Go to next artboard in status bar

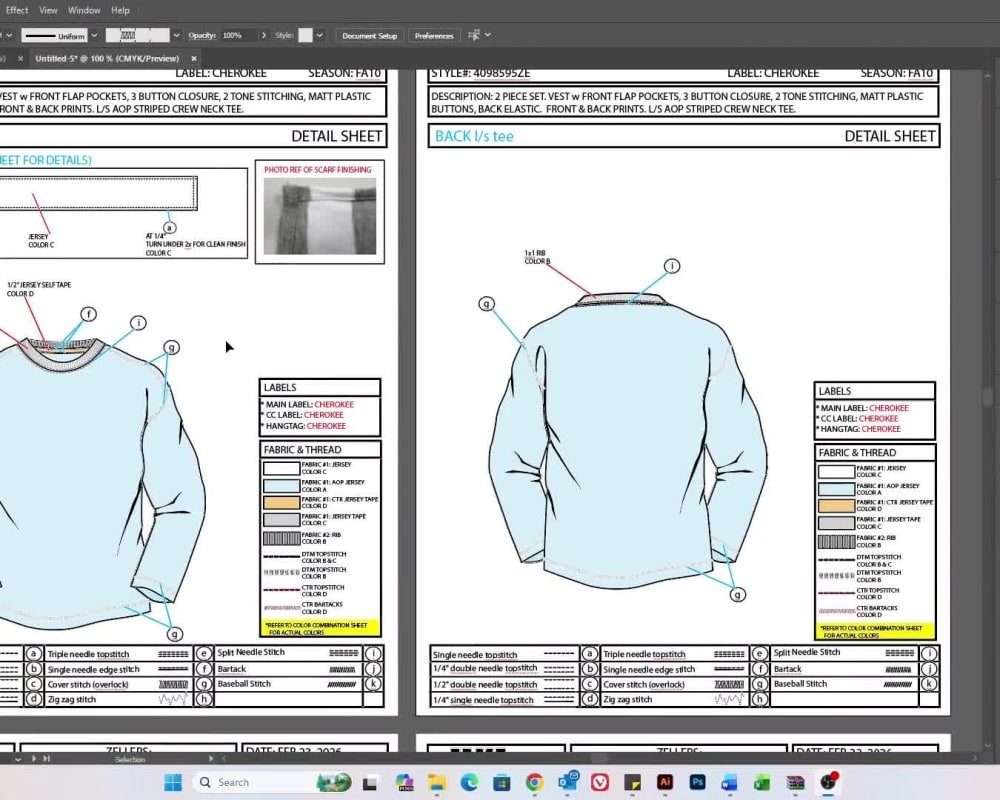[x=33, y=759]
